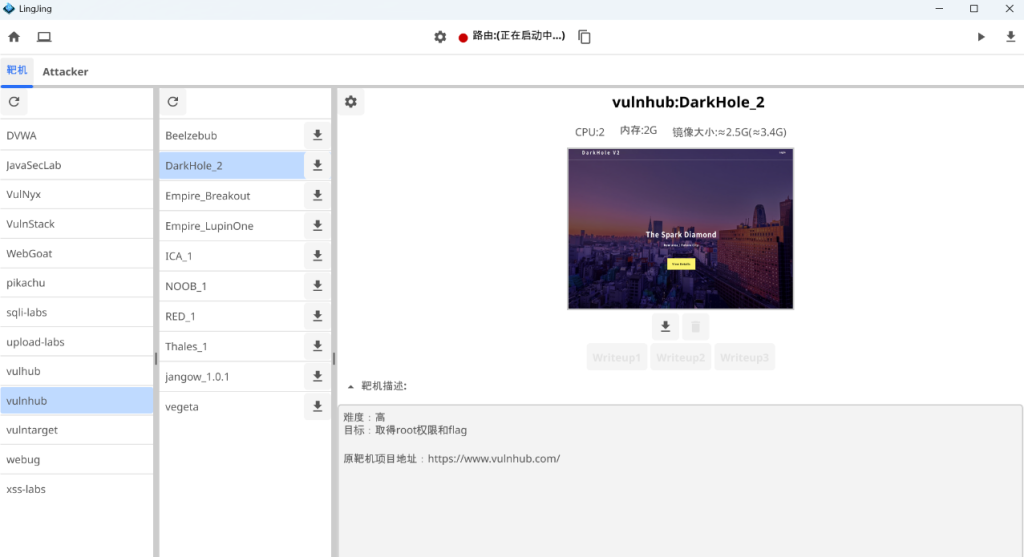This screenshot has height=557, width=1024.
Task: Download the Beelzebub machine image
Action: pyautogui.click(x=317, y=135)
